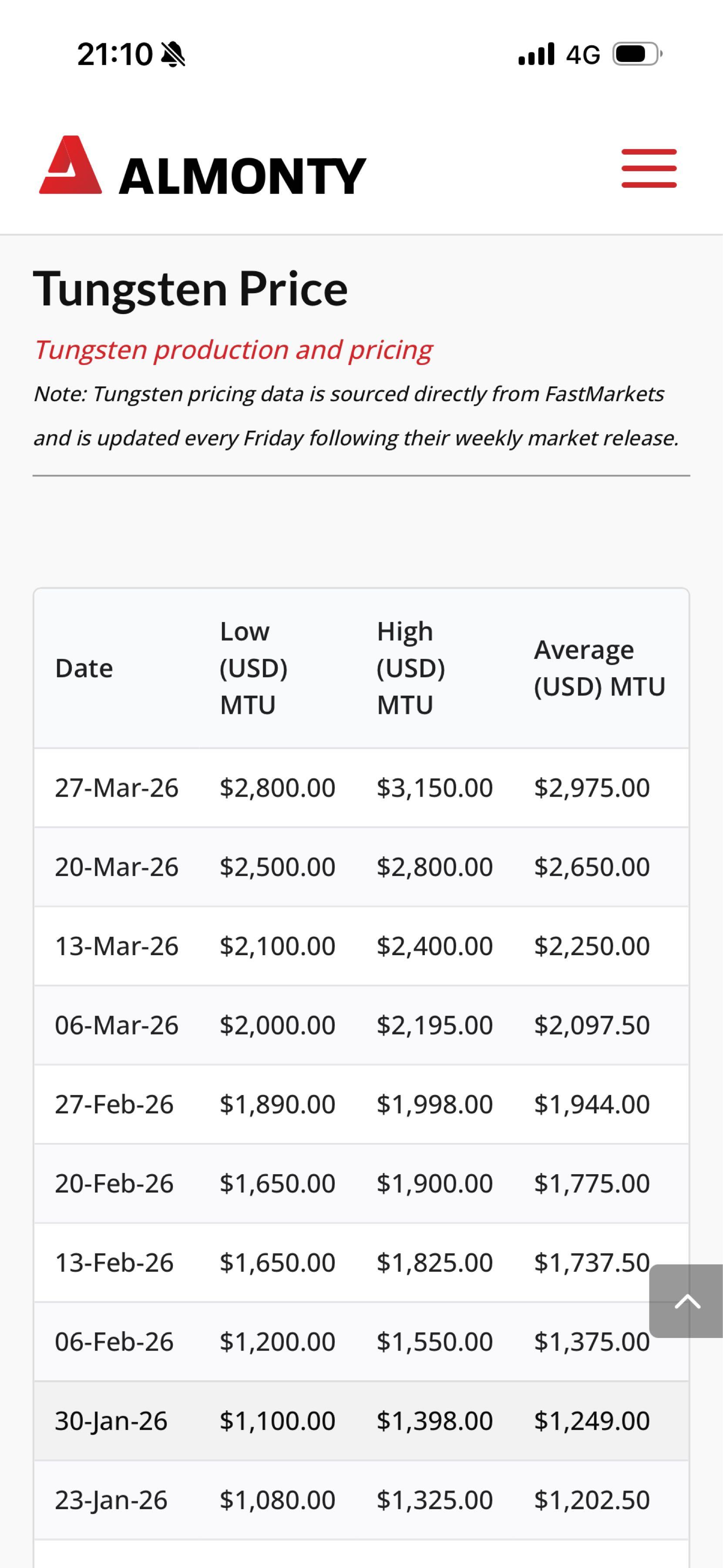Screen dimensions: 723x1568
Task: Tap the battery status icon
Action: pyautogui.click(x=637, y=54)
